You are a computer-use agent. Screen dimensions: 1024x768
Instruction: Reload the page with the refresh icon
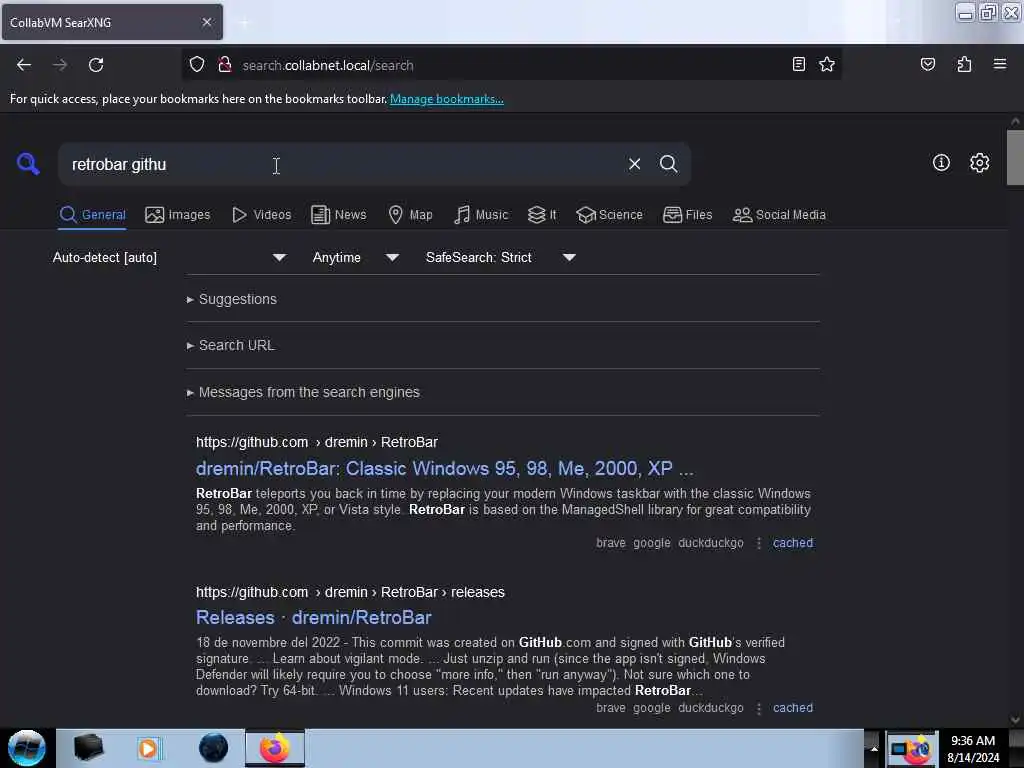point(96,65)
